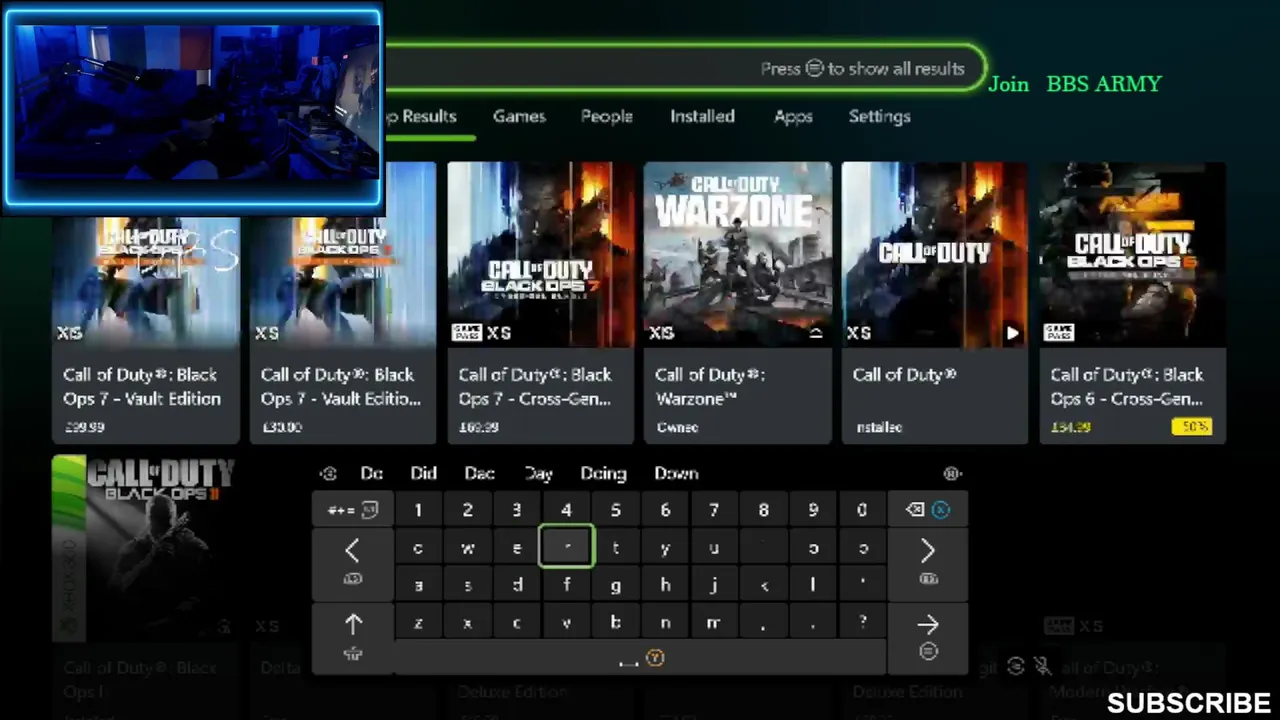
Task: Switch to the Apps tab
Action: click(793, 116)
